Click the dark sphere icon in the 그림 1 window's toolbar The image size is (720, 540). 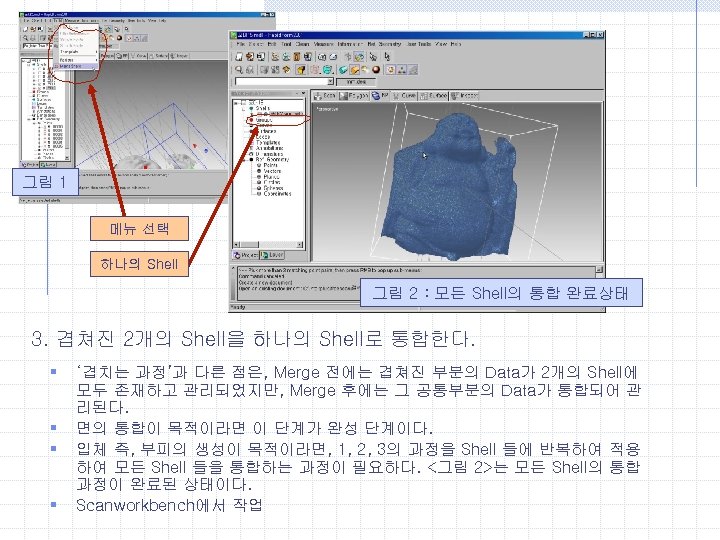tap(119, 38)
